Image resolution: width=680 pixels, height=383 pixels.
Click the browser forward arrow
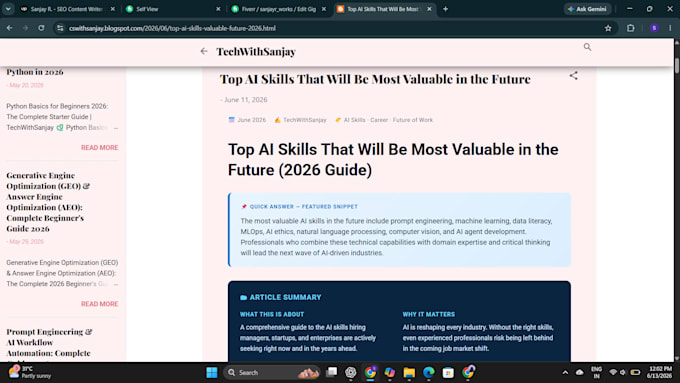pos(25,28)
